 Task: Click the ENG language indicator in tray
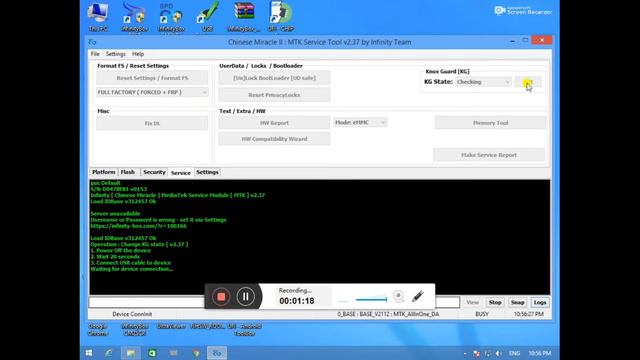tap(514, 353)
